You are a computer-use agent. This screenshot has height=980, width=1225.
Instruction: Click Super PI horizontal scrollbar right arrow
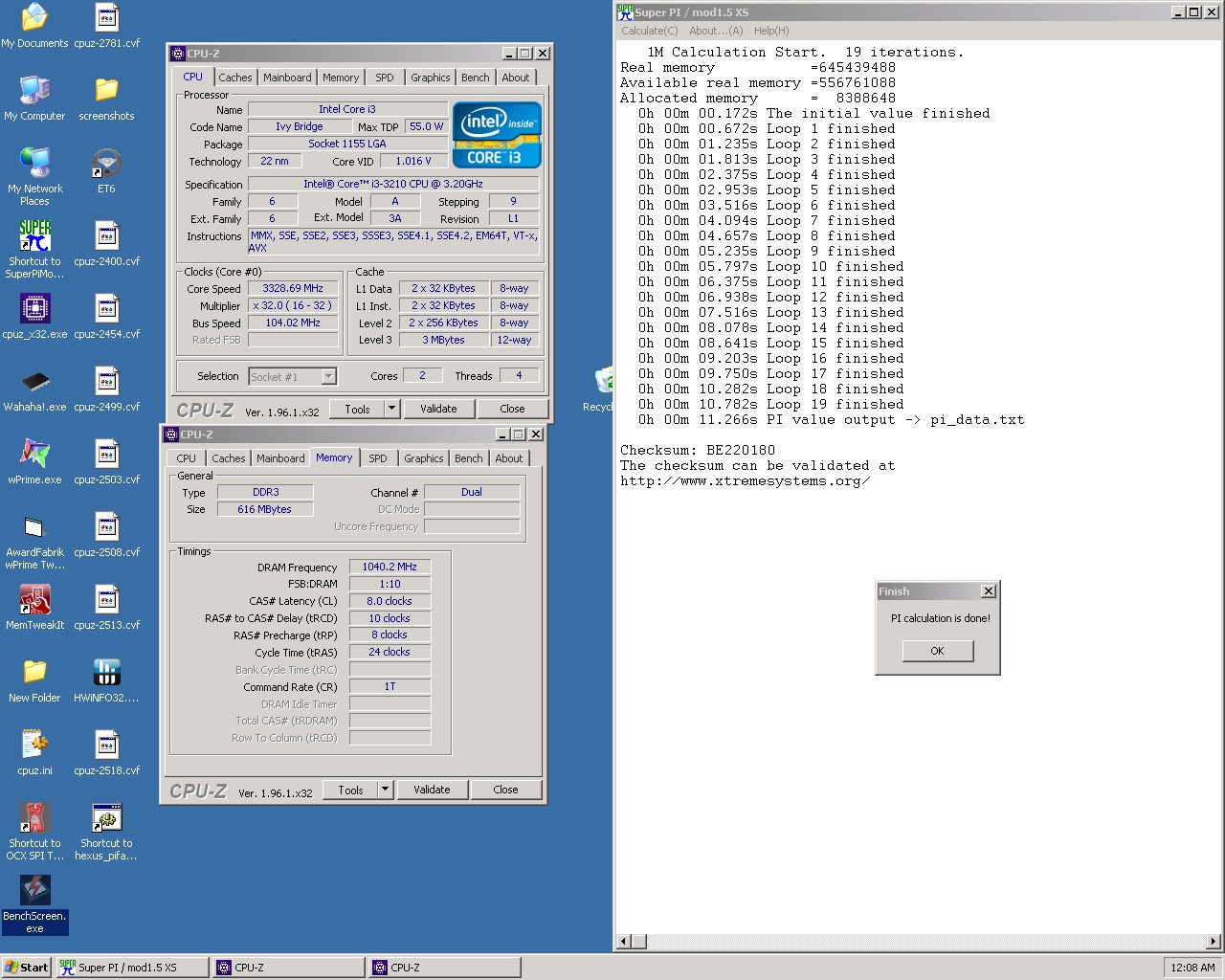[1214, 942]
